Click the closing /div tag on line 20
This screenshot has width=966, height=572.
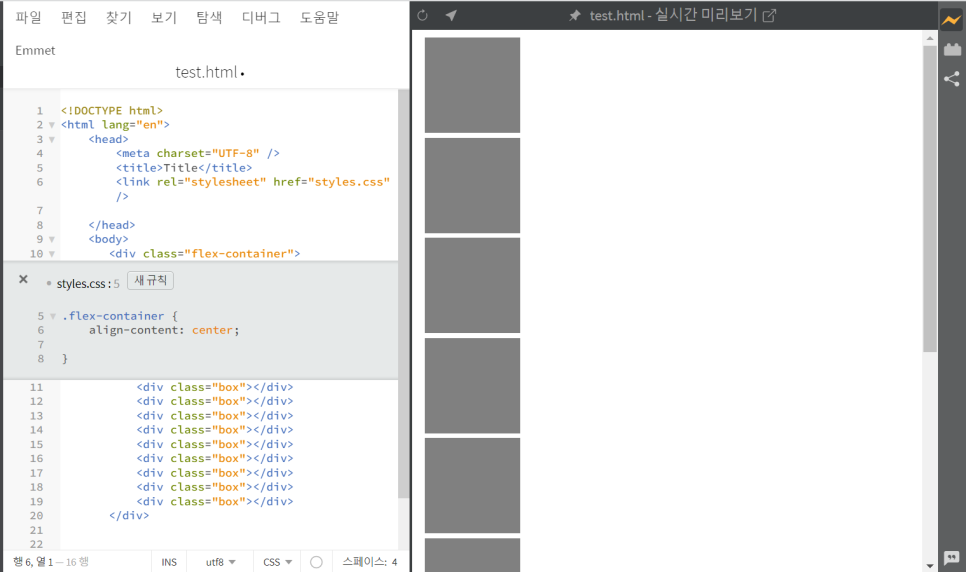tap(129, 515)
